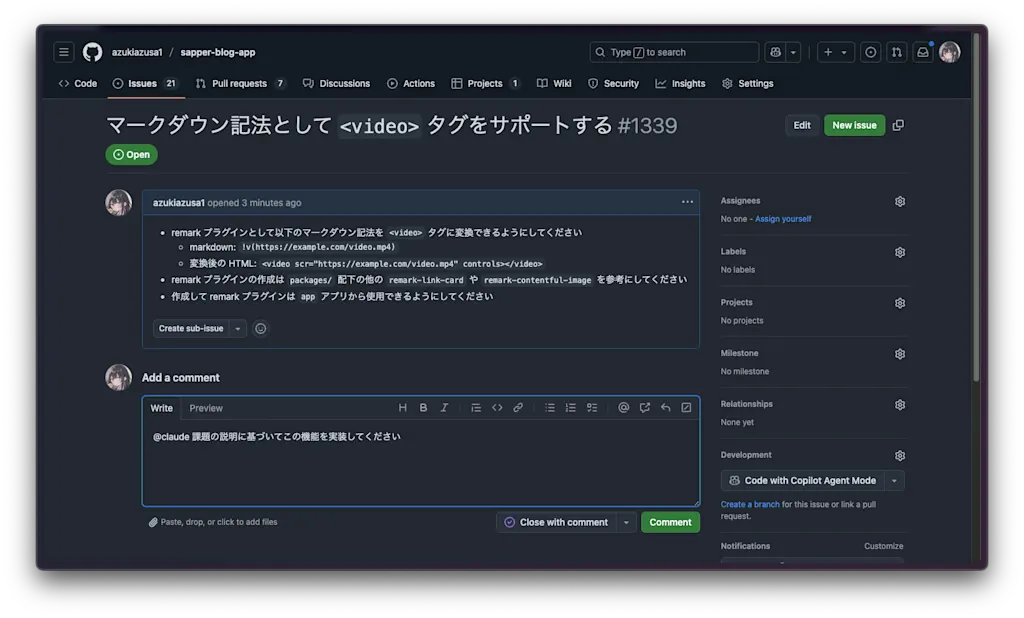Open the Labels gear settings
This screenshot has width=1024, height=618.
[x=900, y=252]
